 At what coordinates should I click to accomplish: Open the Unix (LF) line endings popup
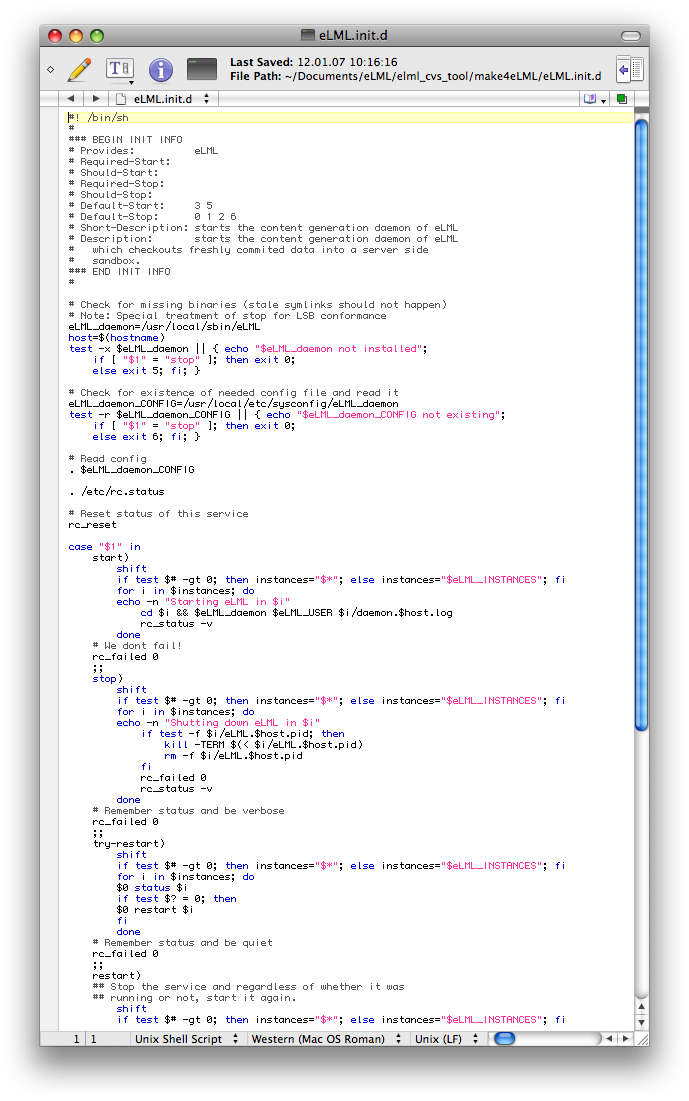[446, 1039]
